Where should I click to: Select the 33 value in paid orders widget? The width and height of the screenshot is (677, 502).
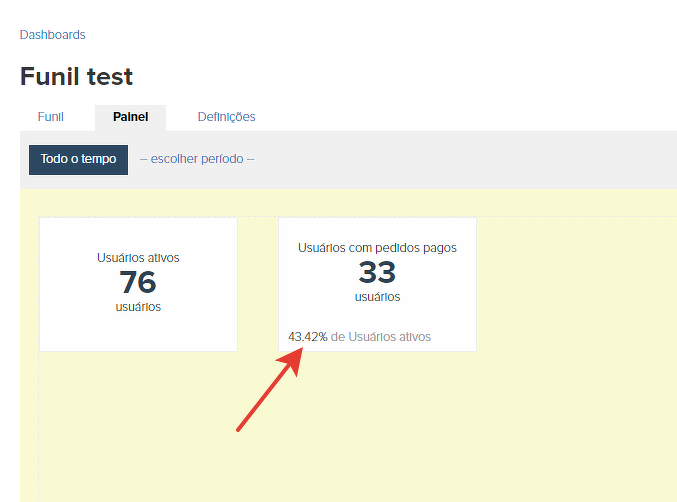(x=377, y=272)
